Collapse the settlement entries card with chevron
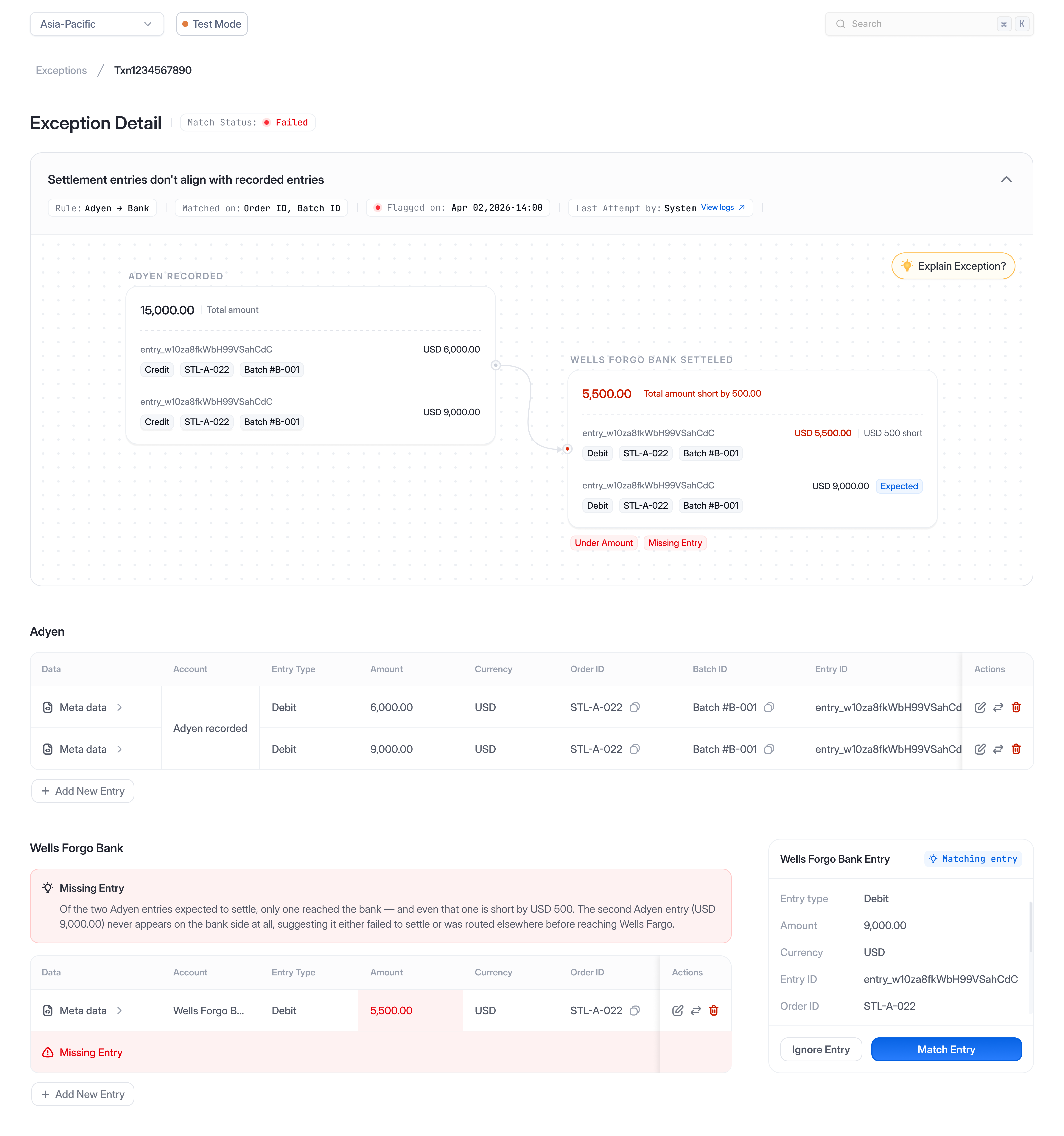1064x1136 pixels. [x=1006, y=179]
